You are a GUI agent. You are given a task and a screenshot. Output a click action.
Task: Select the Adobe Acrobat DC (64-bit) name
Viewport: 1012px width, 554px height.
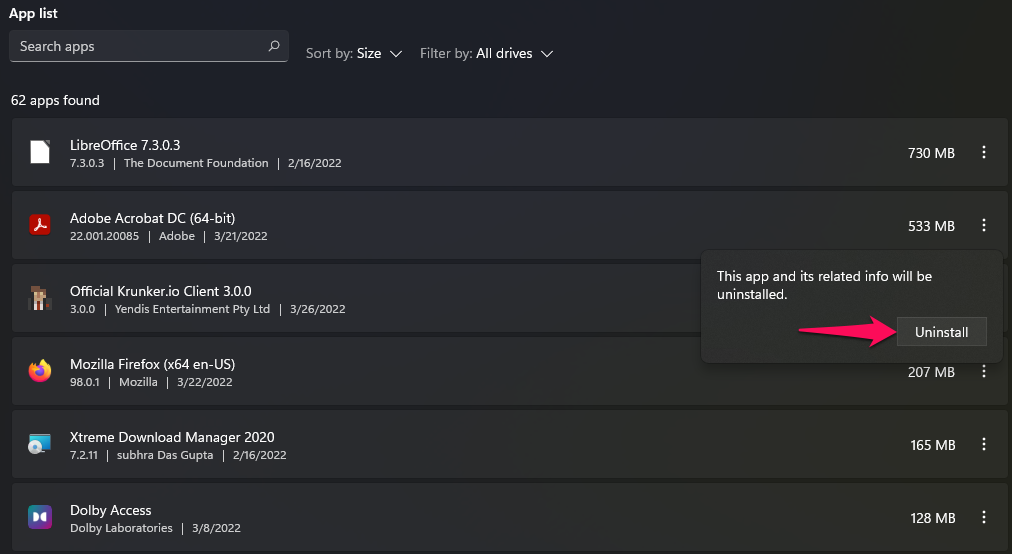click(x=152, y=218)
